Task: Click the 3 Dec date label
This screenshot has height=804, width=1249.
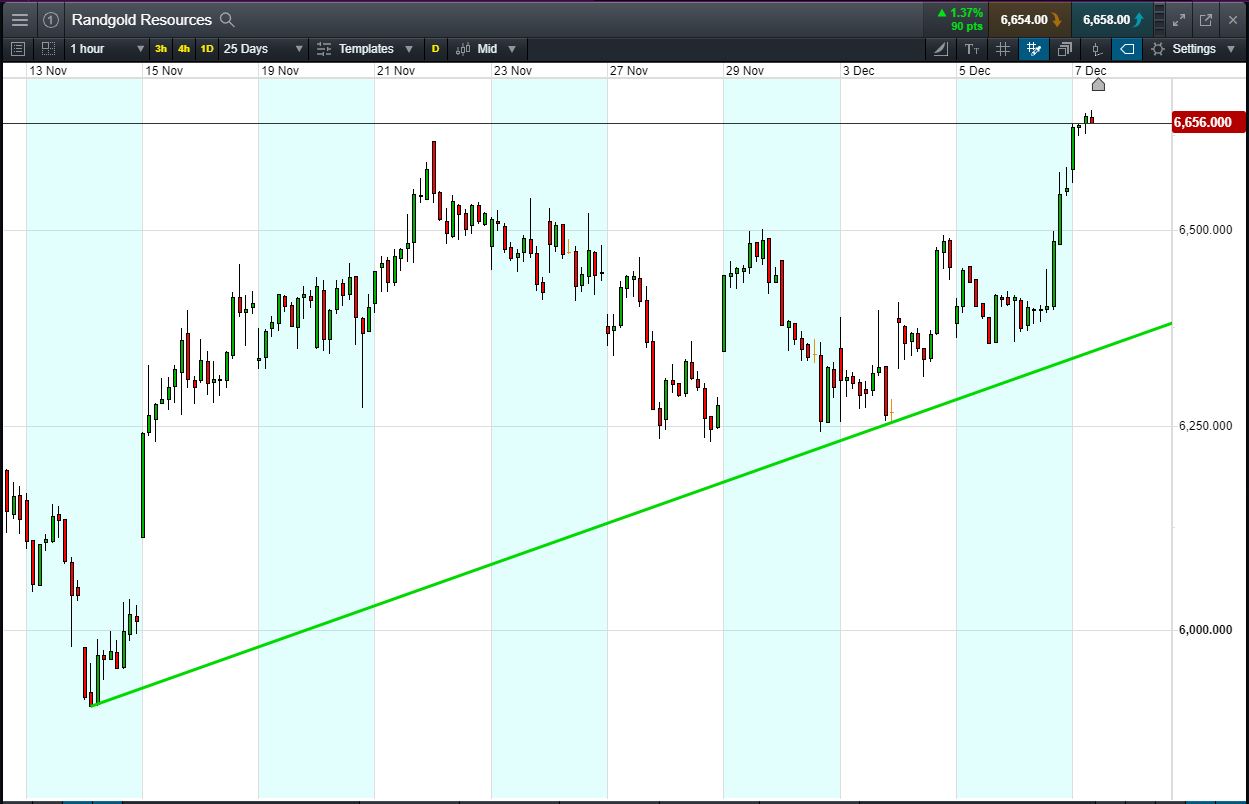Action: tap(858, 70)
